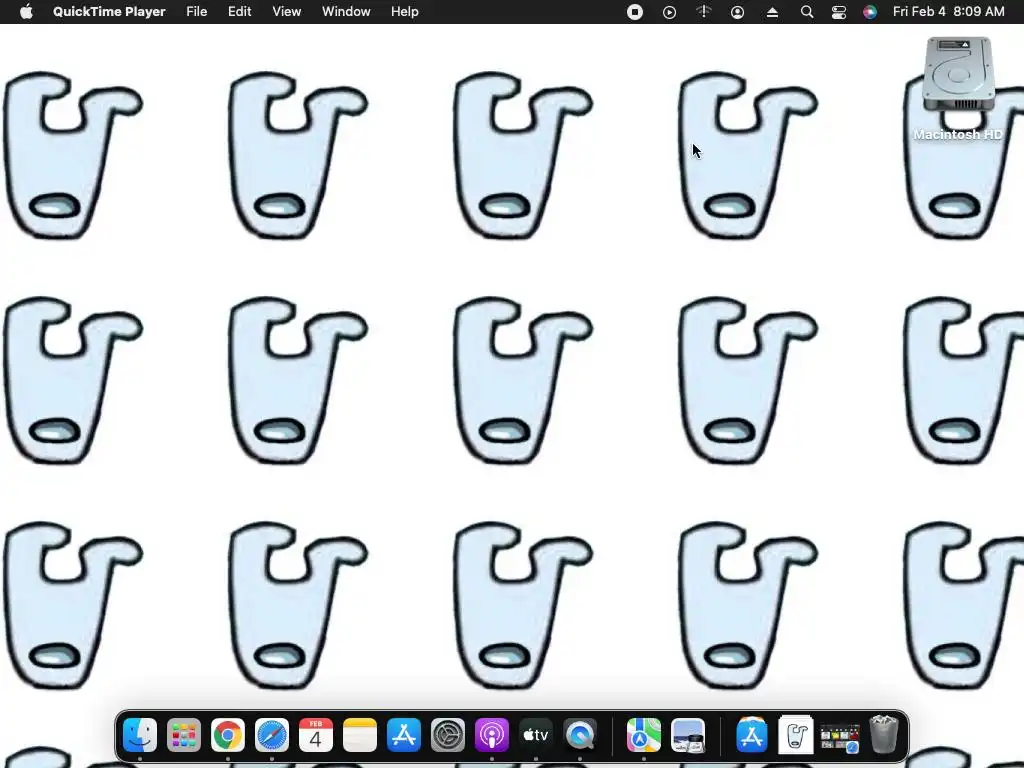Open App Store next to Notes
The height and width of the screenshot is (768, 1024).
coord(404,735)
